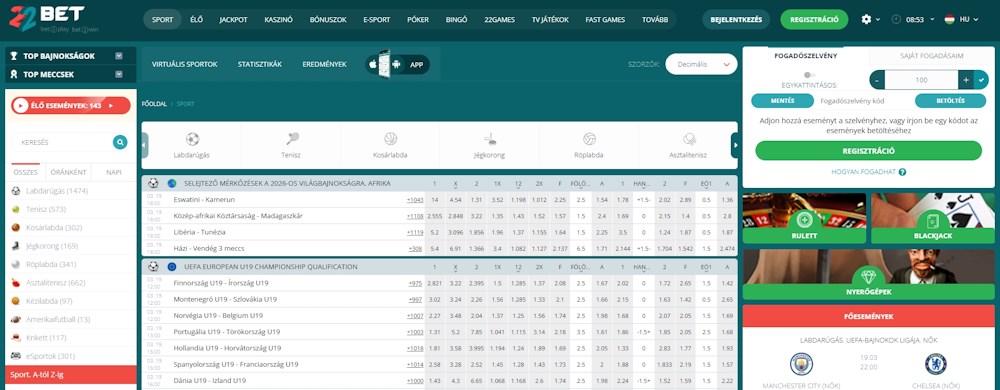Viewport: 1000px width, 390px height.
Task: Switch to Napi filter tab
Action: coord(114,172)
